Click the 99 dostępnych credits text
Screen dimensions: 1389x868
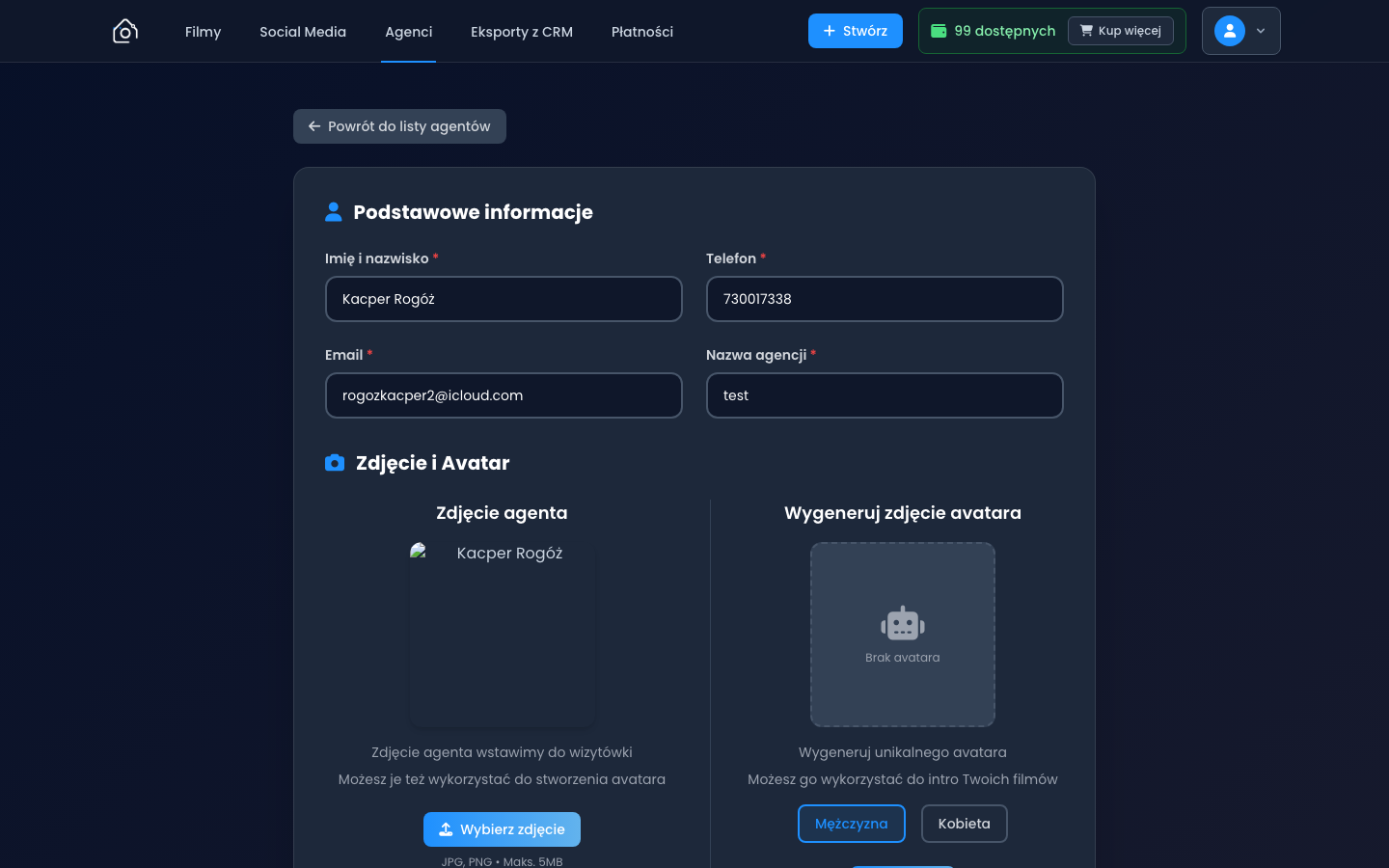click(1005, 31)
